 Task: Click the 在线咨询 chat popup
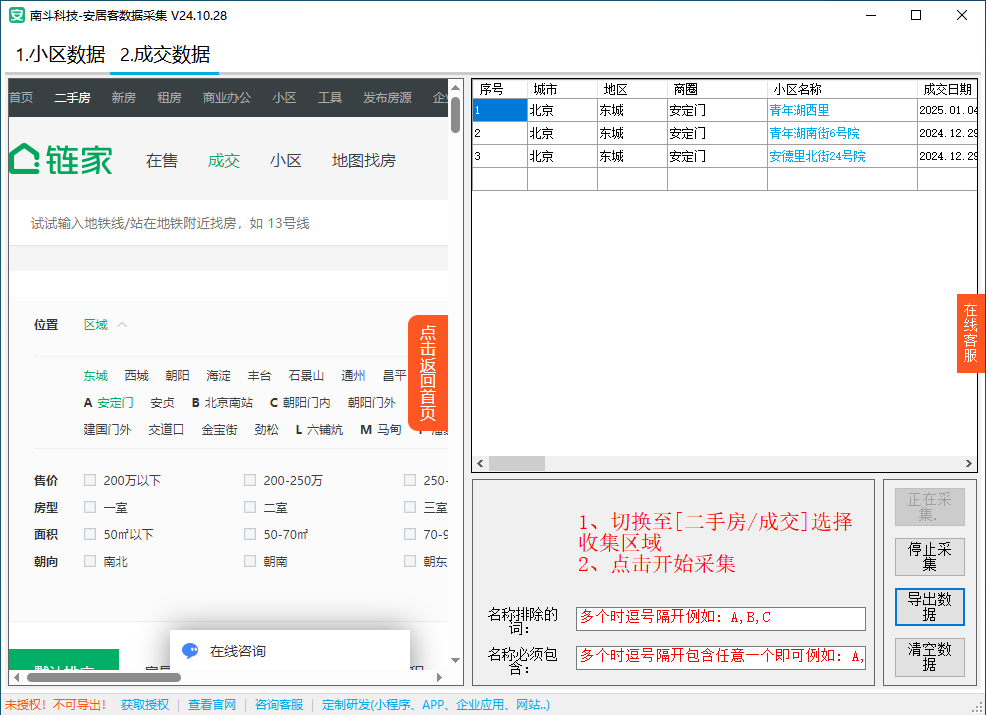pyautogui.click(x=290, y=651)
